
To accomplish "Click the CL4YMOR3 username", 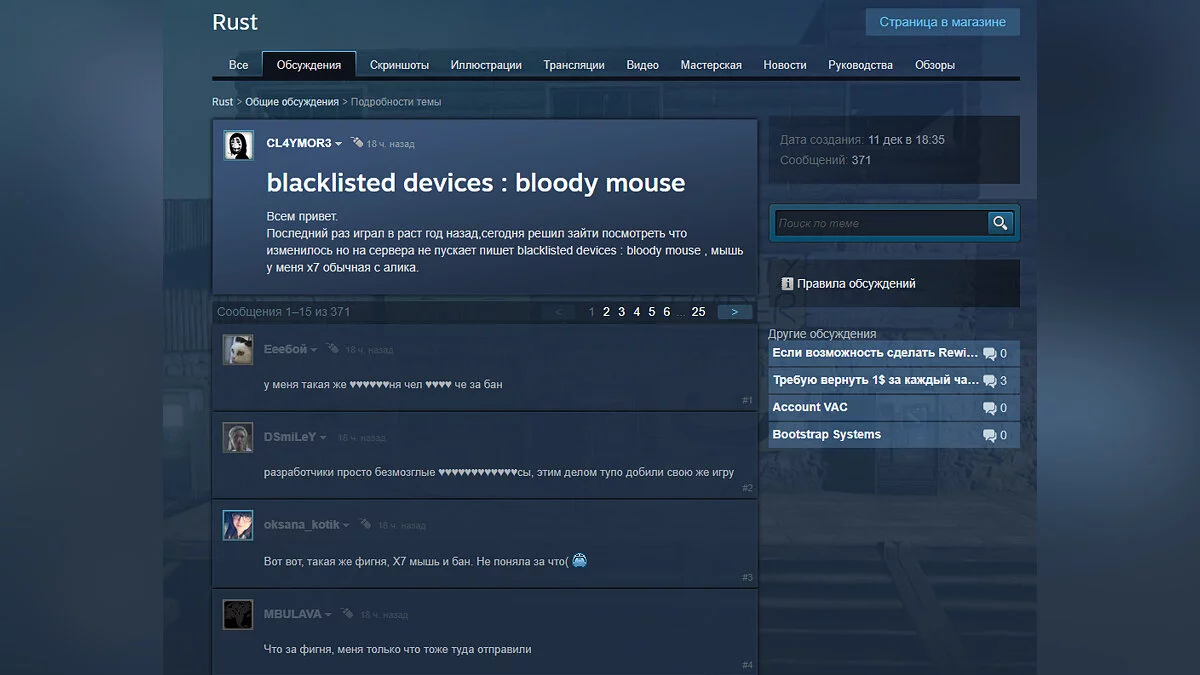I will point(298,143).
